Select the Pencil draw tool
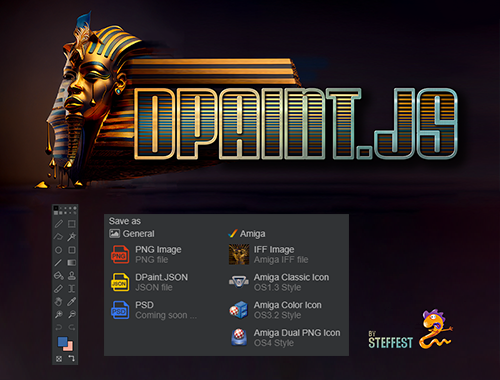 point(58,224)
